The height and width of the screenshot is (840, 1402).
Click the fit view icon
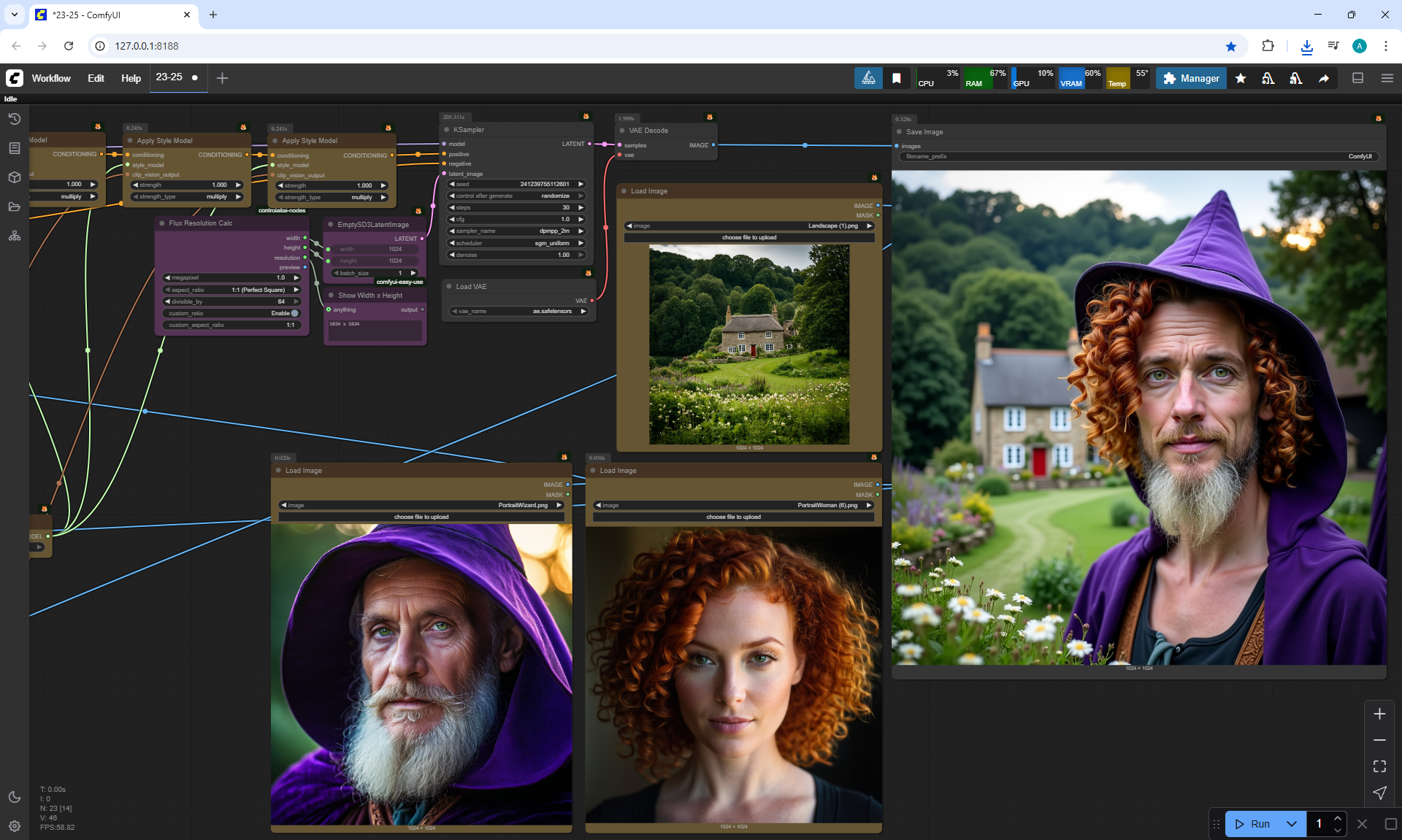(1379, 766)
